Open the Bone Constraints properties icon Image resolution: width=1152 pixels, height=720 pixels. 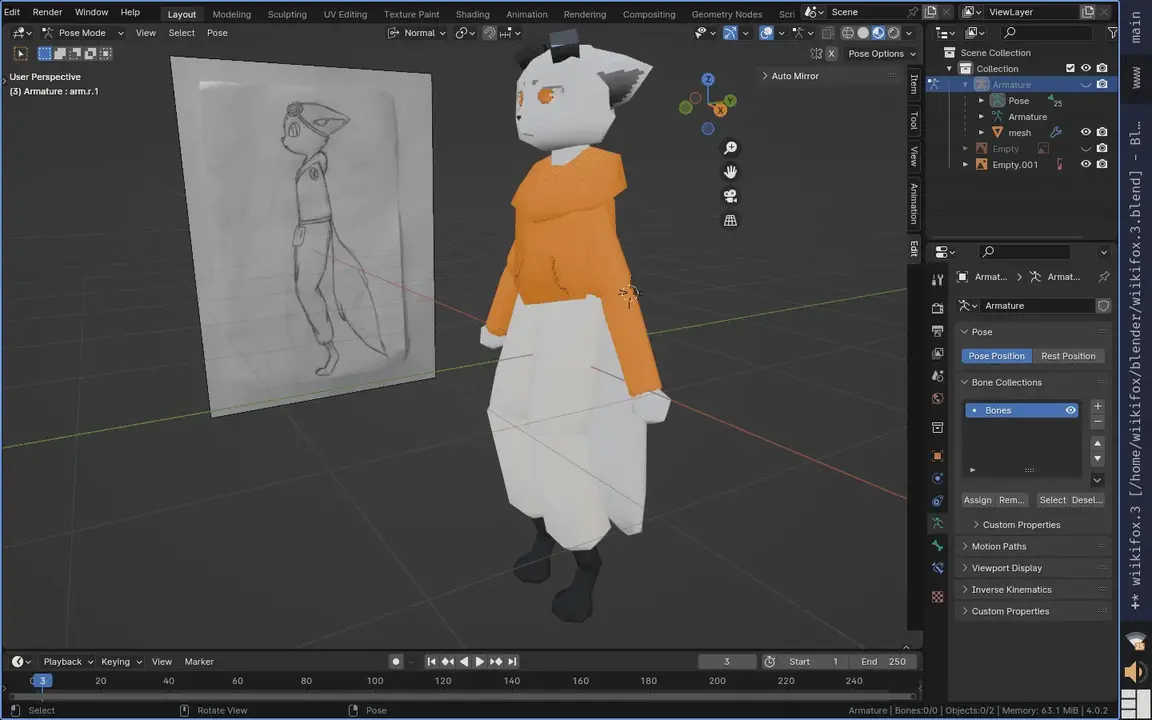(x=937, y=568)
